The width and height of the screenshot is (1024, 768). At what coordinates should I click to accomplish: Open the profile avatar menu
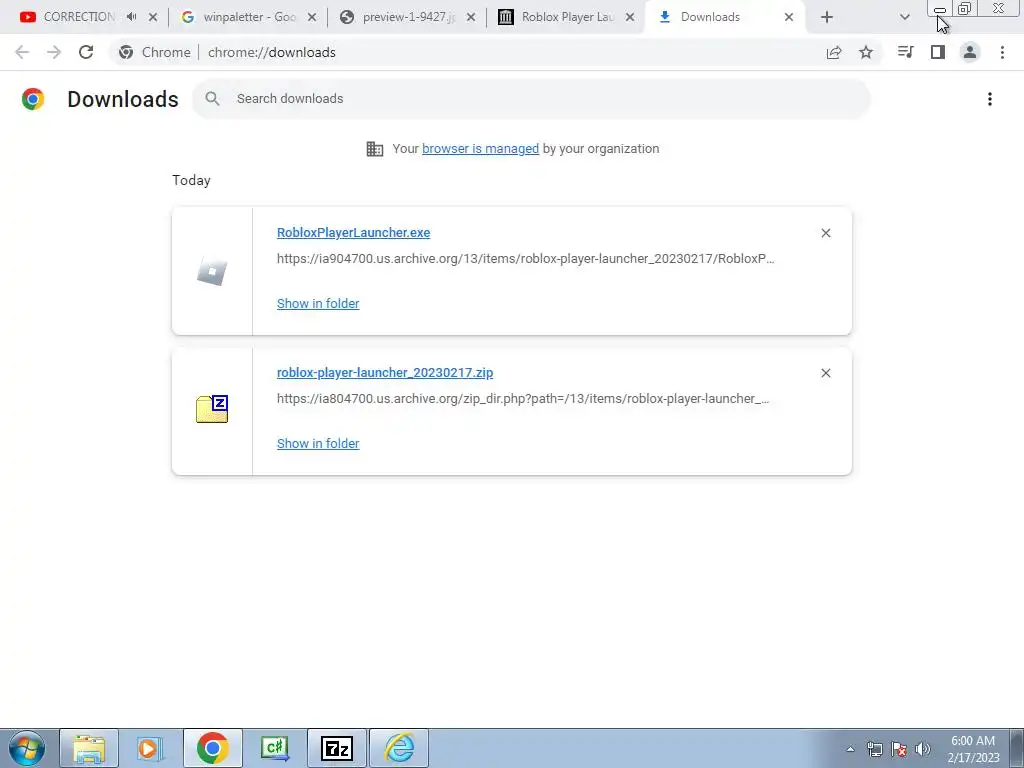click(x=970, y=52)
